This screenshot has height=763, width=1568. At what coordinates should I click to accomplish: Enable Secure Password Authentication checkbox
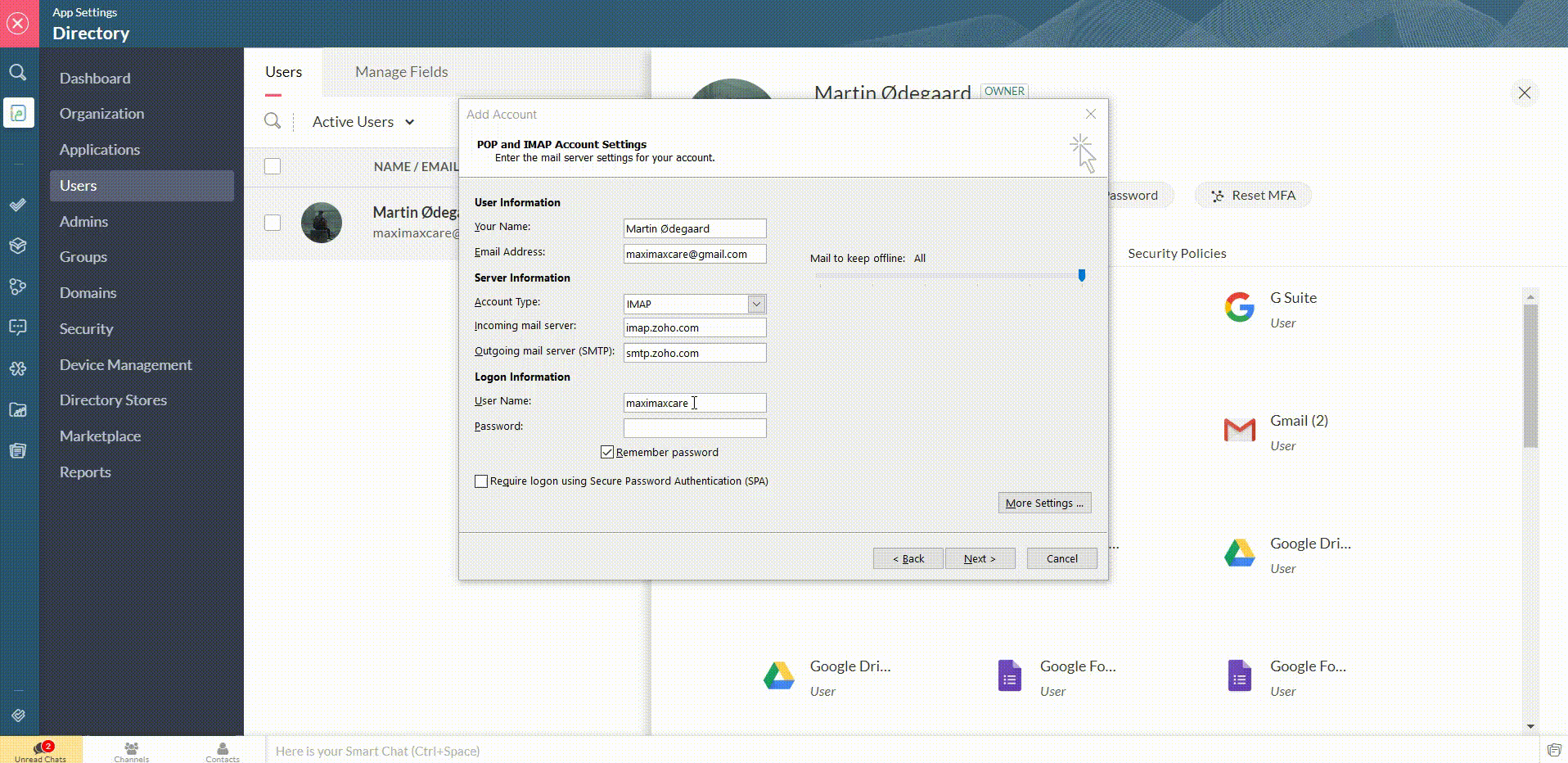[x=481, y=481]
